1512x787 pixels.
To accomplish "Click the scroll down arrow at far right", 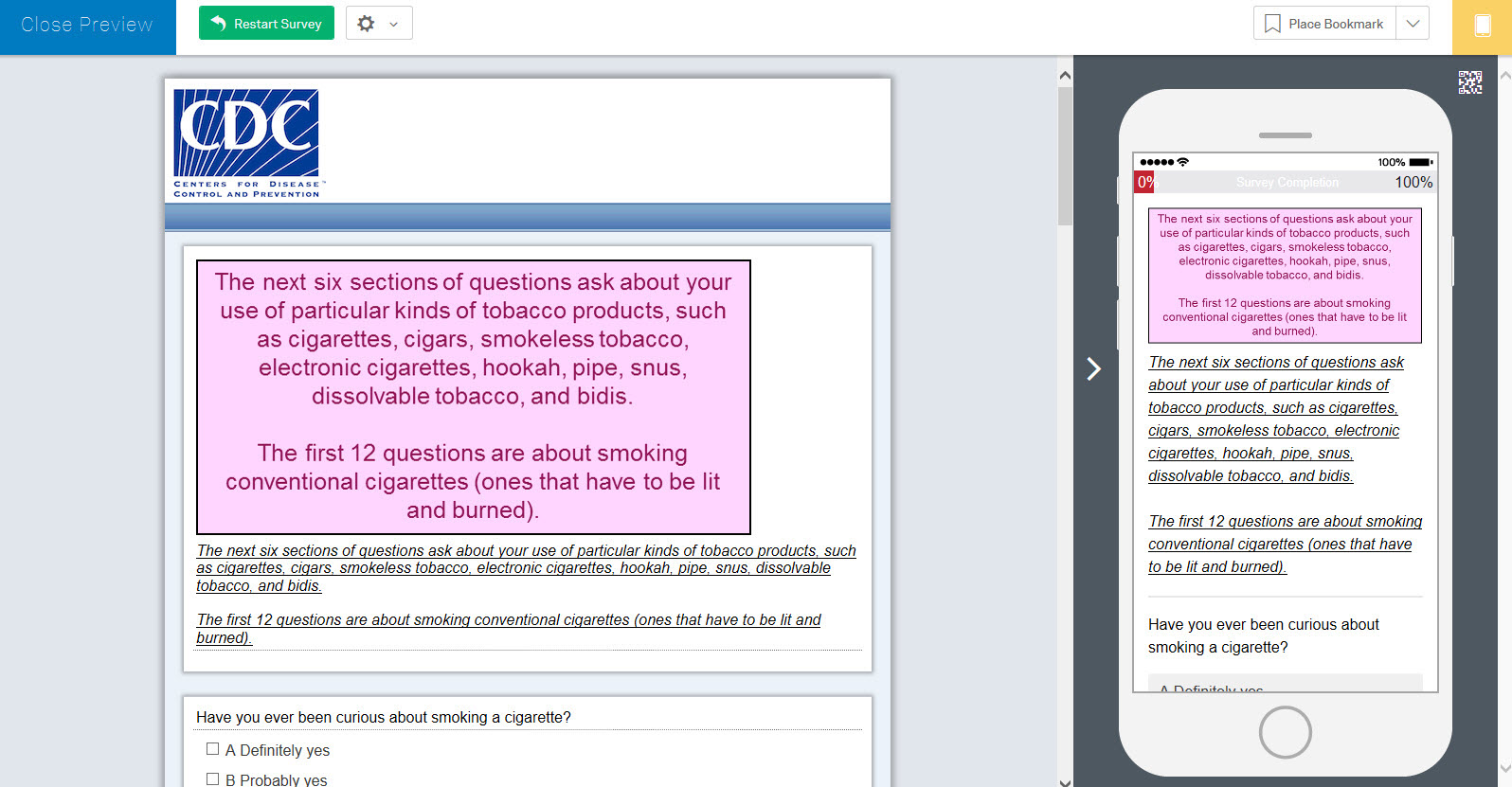I will [1504, 769].
